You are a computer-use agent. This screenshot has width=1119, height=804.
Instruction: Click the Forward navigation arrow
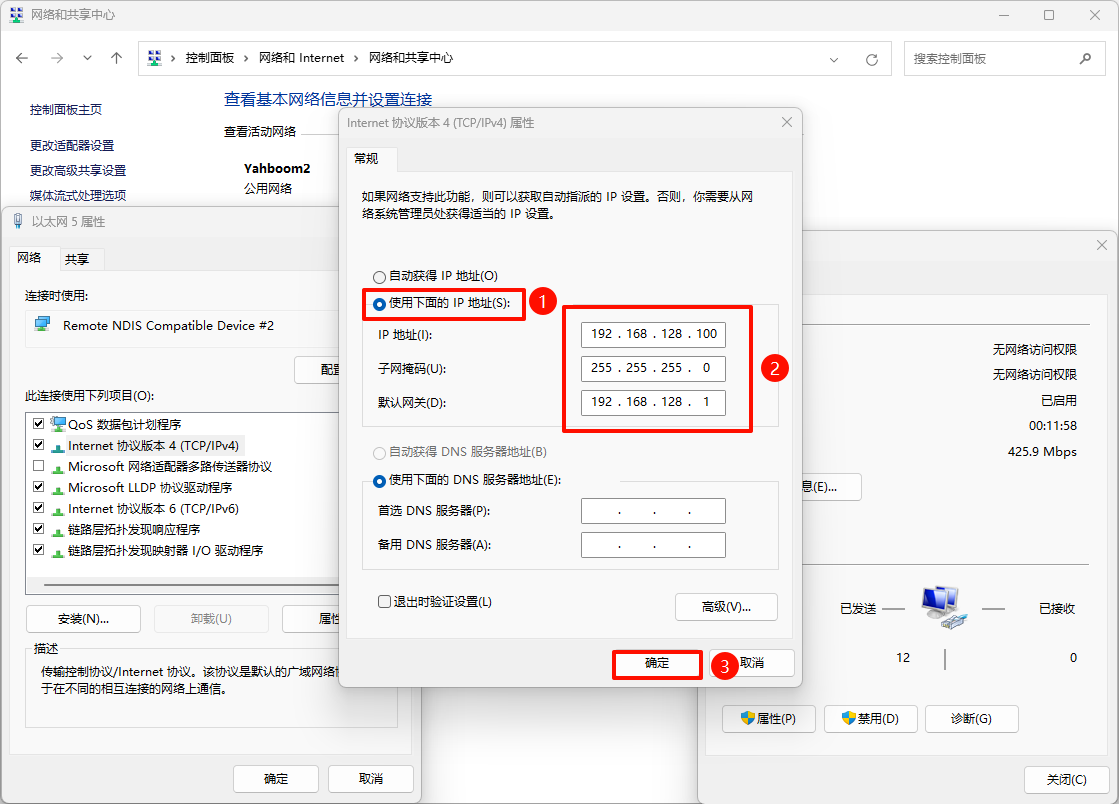(57, 59)
